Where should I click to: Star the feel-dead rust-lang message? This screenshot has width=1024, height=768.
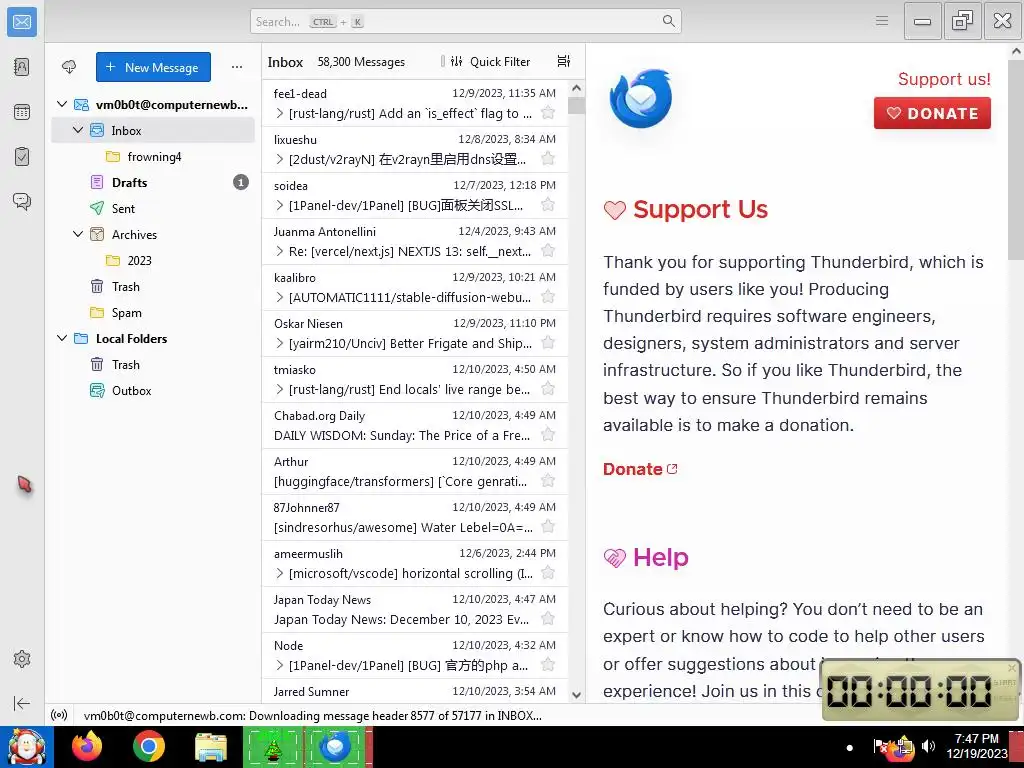tap(548, 113)
